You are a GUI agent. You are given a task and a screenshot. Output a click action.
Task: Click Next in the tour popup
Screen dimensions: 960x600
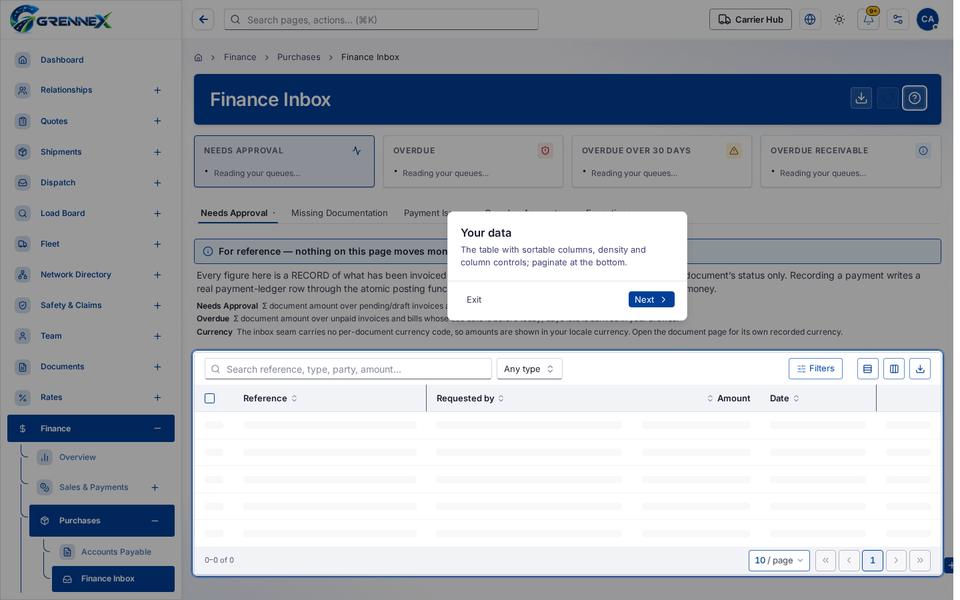pyautogui.click(x=651, y=299)
